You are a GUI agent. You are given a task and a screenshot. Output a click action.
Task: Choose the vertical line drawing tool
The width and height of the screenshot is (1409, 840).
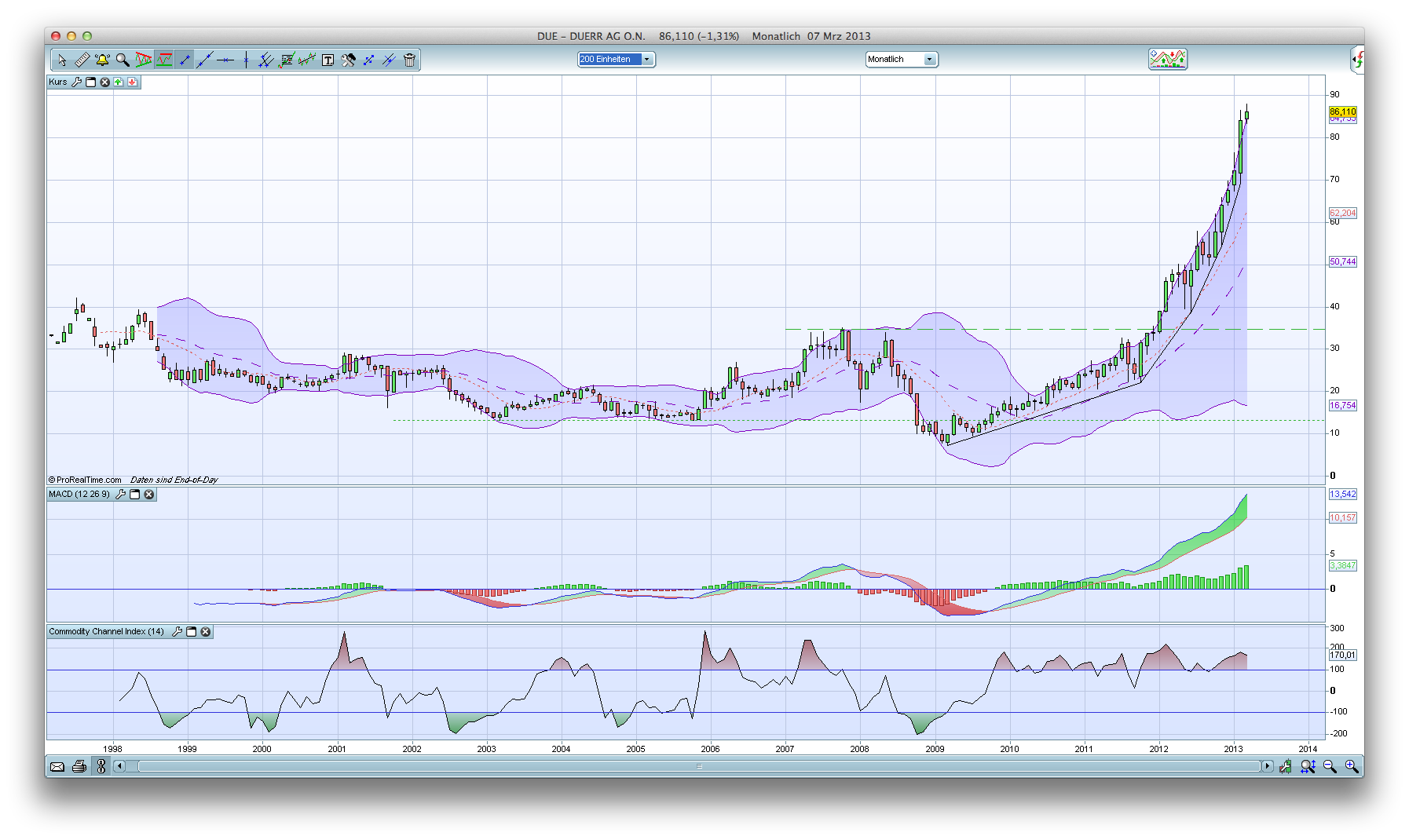pos(246,60)
